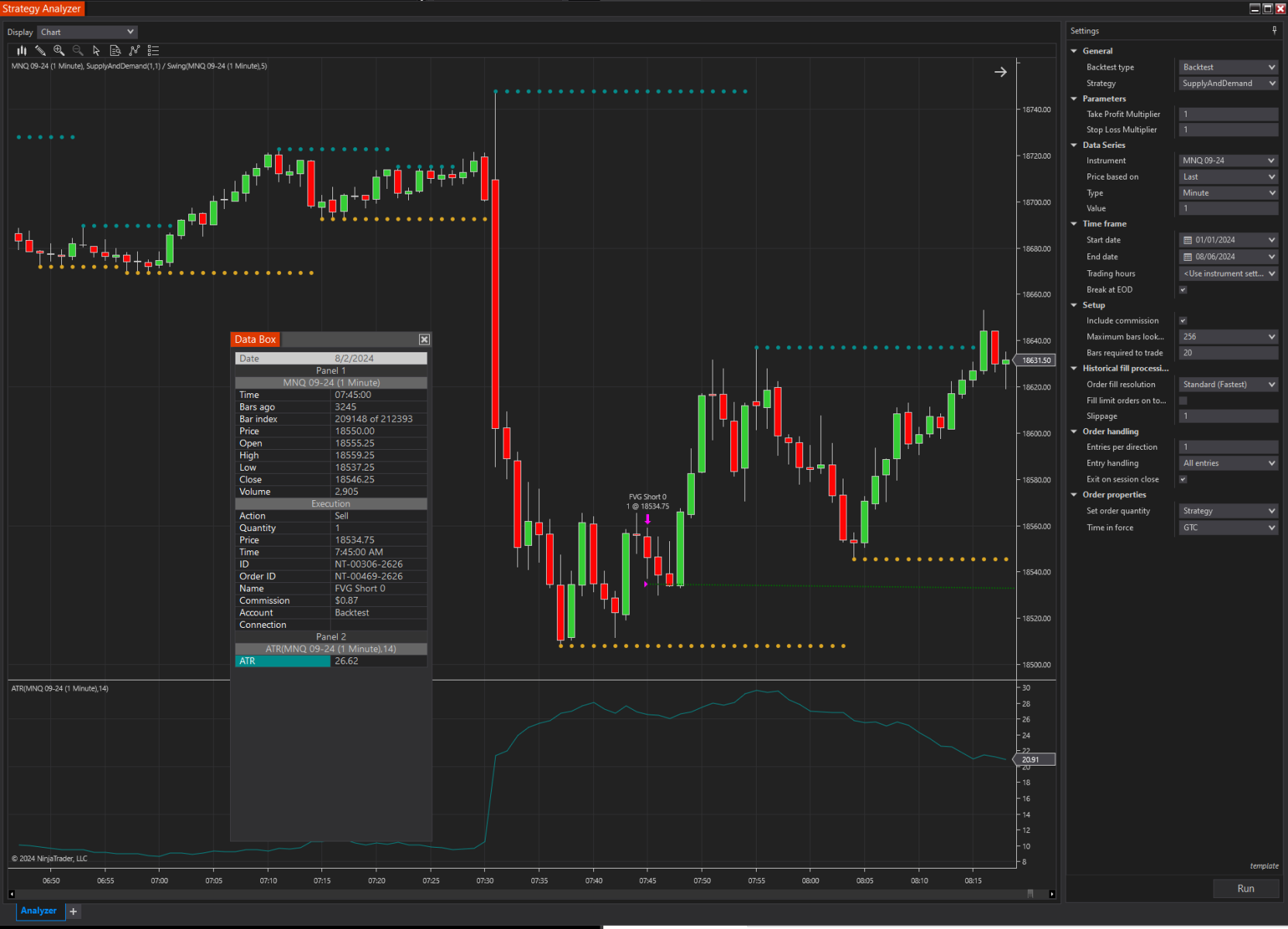Image resolution: width=1288 pixels, height=929 pixels.
Task: Open the Time in force dropdown
Action: click(1228, 528)
